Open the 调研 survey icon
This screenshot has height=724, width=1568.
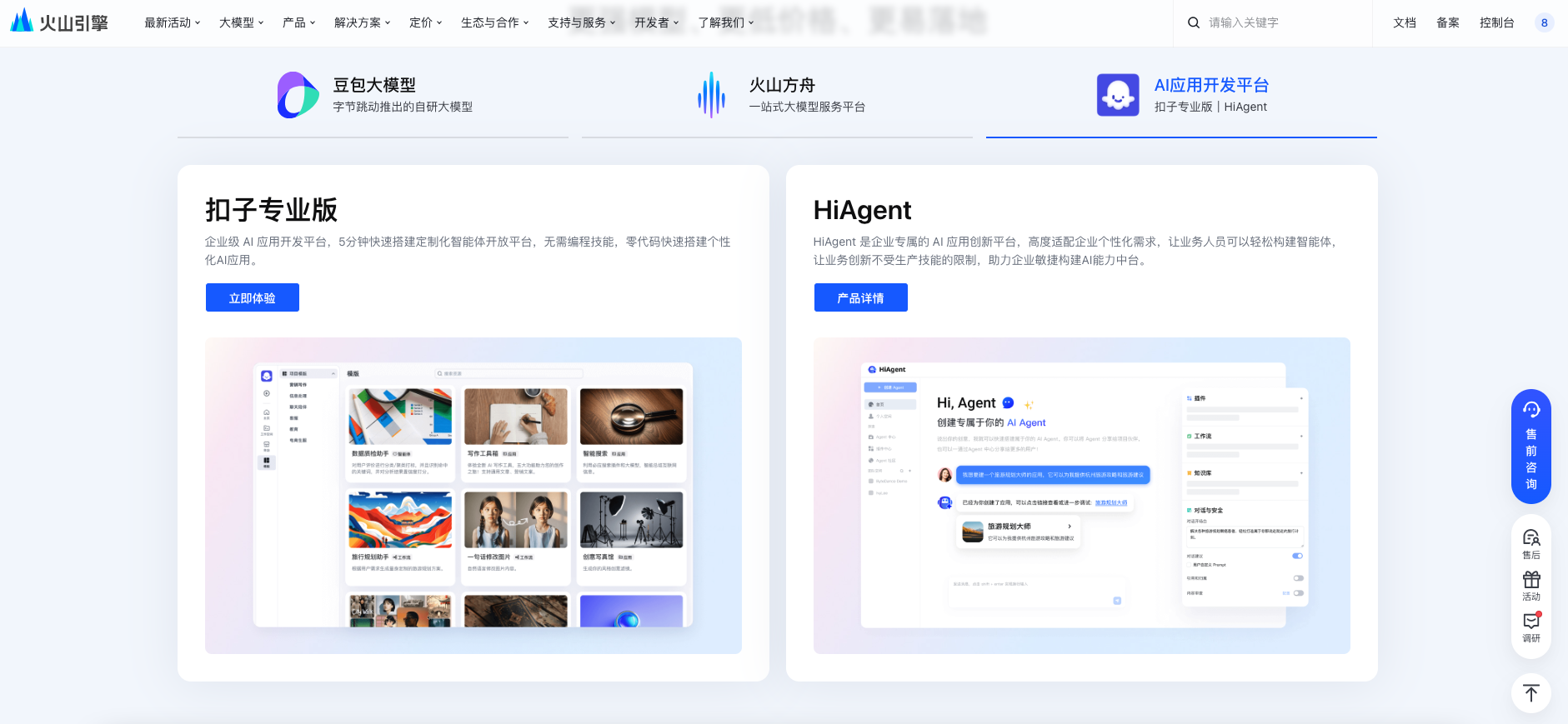pyautogui.click(x=1530, y=627)
